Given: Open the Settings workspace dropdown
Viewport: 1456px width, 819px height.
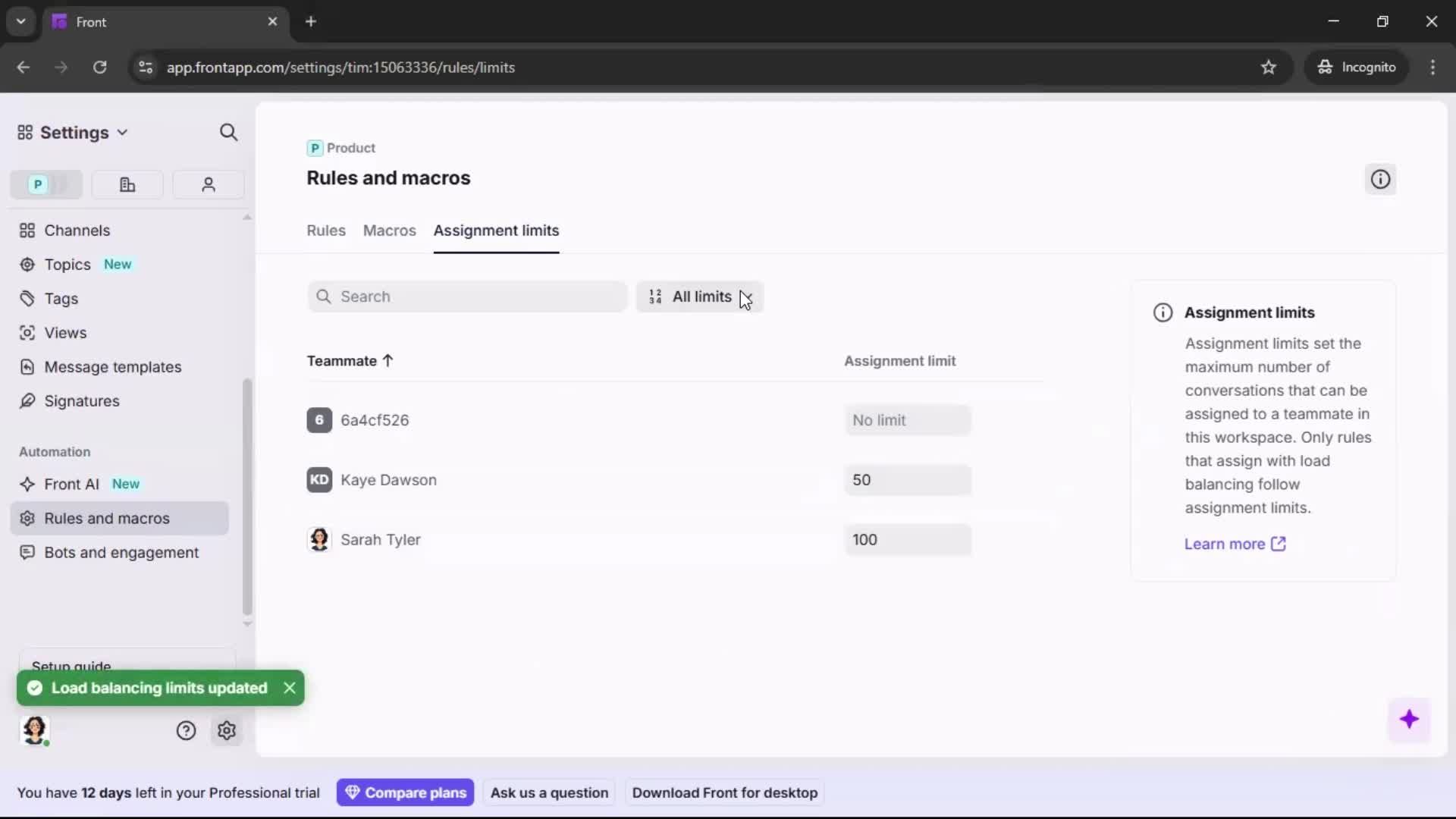Looking at the screenshot, I should (123, 132).
